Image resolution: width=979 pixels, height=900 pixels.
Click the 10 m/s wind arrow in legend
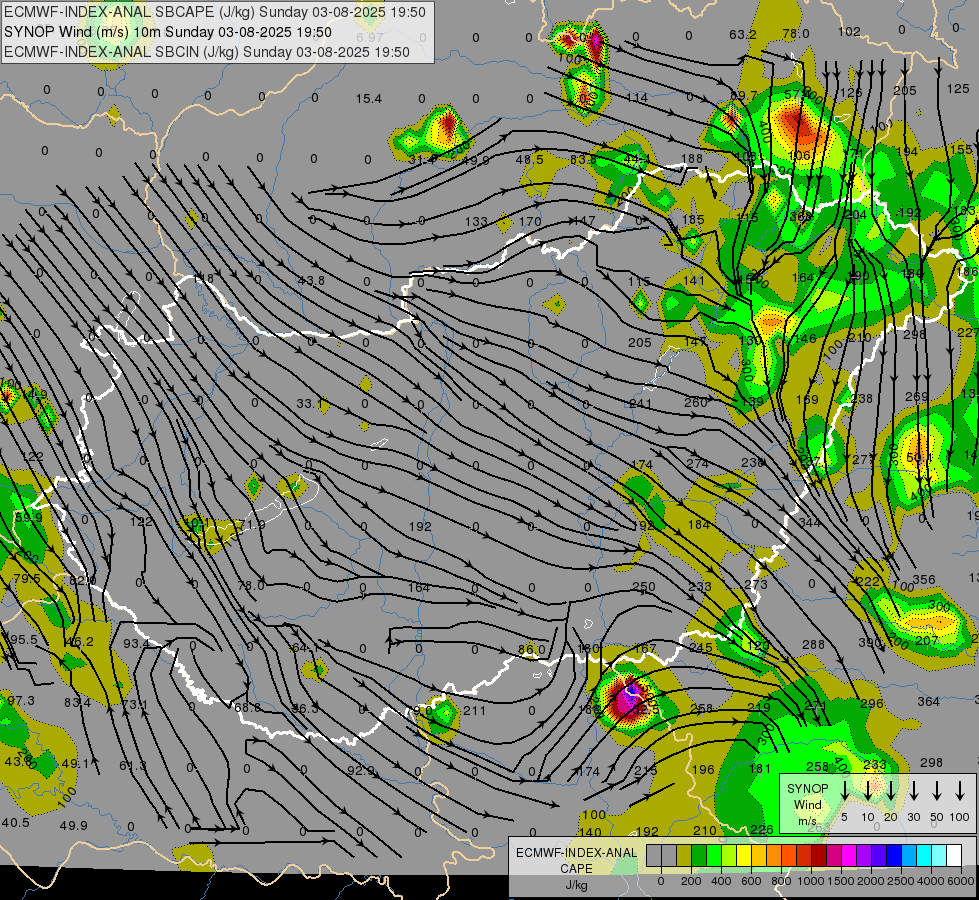[867, 790]
